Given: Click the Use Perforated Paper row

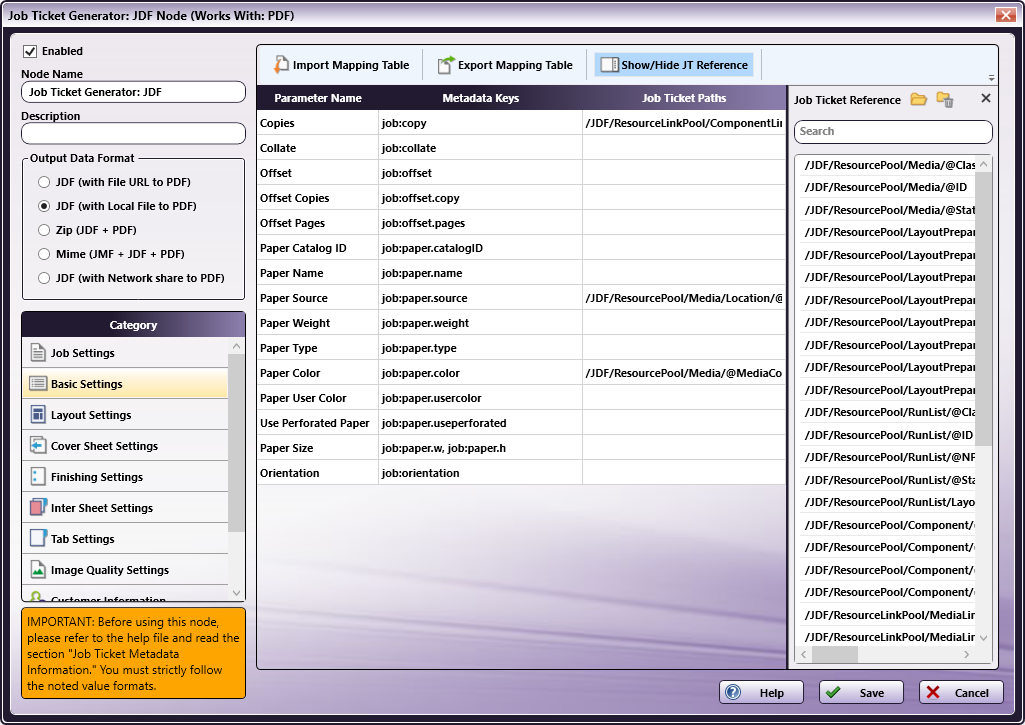Looking at the screenshot, I should pos(521,423).
